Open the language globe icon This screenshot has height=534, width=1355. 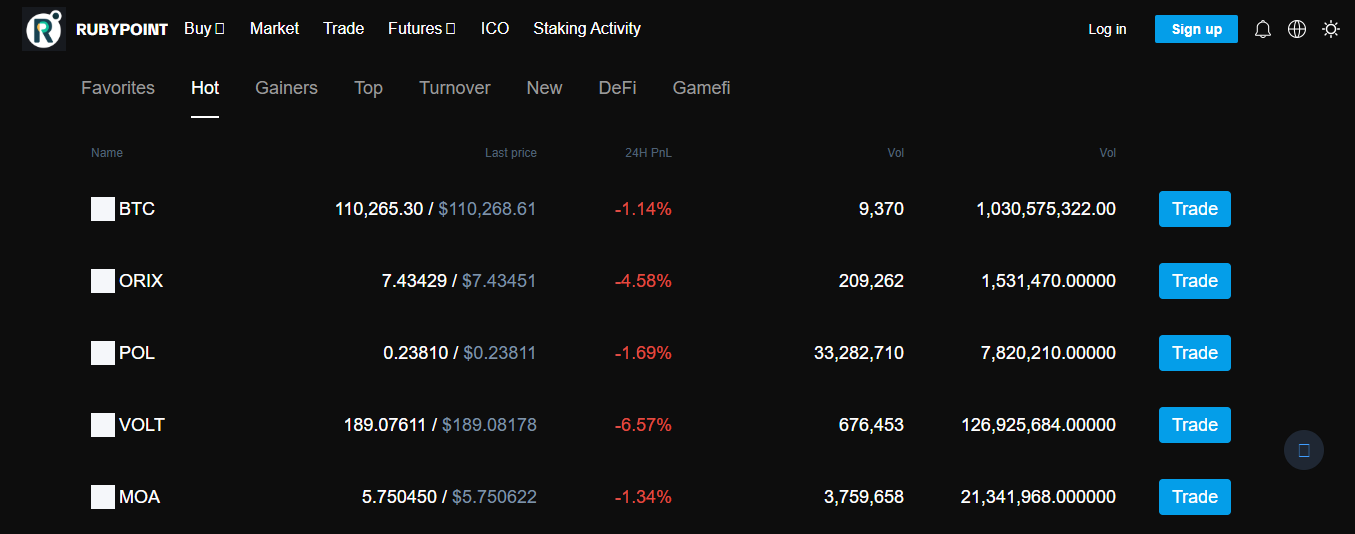(1297, 29)
